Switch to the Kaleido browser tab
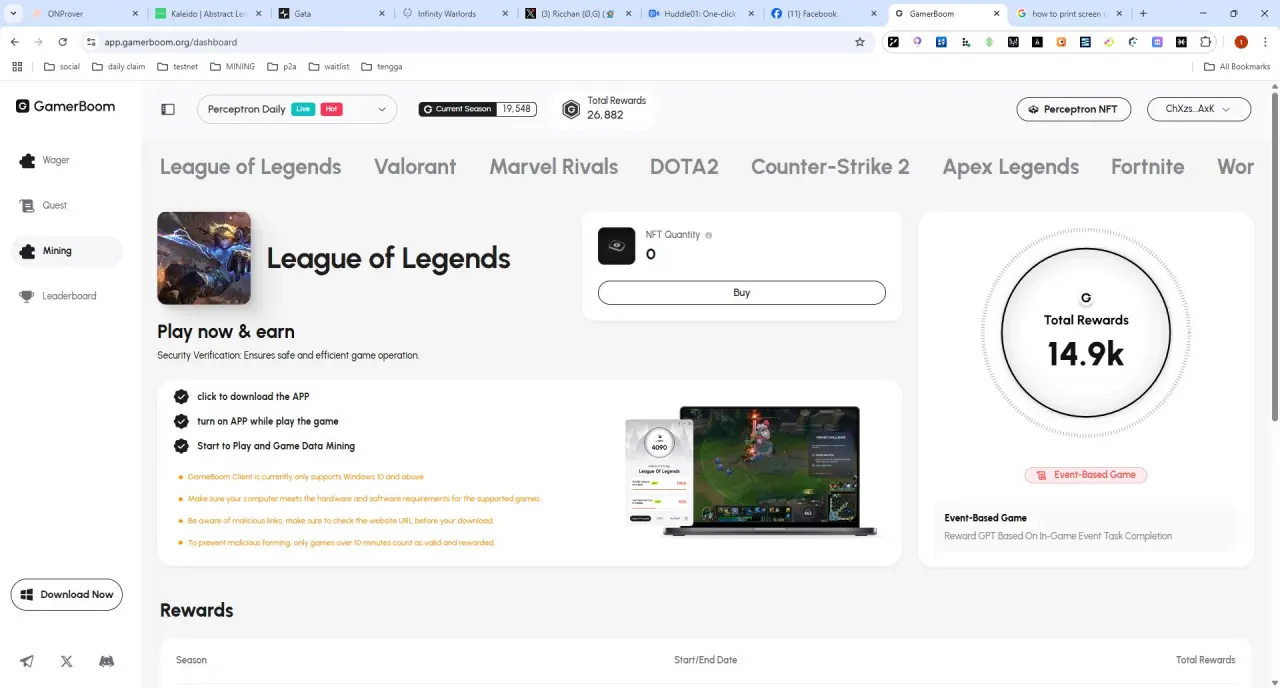This screenshot has width=1280, height=688. pyautogui.click(x=208, y=14)
